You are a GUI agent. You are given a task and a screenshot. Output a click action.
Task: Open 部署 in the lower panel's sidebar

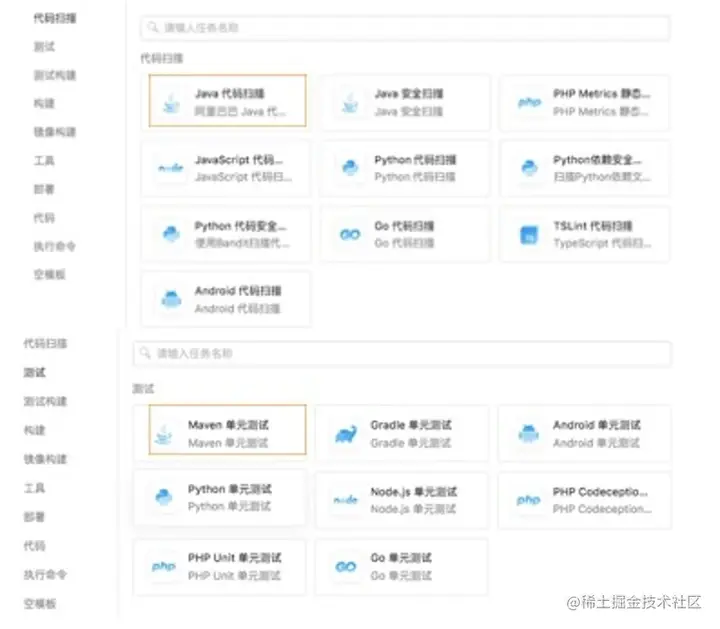pos(35,517)
